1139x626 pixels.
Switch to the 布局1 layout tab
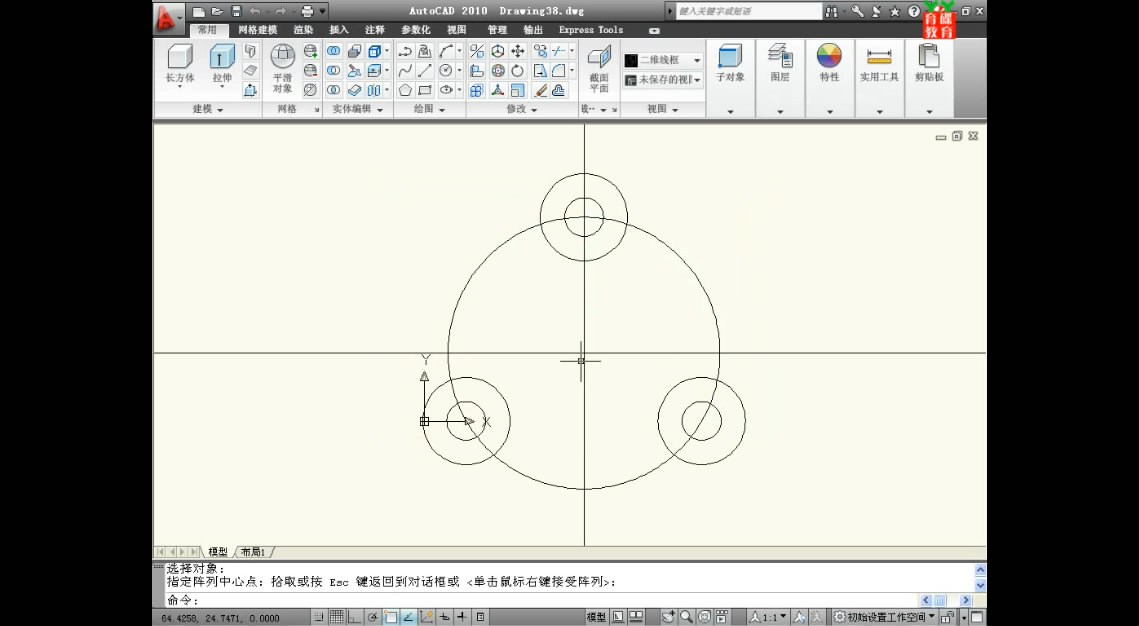tap(253, 552)
